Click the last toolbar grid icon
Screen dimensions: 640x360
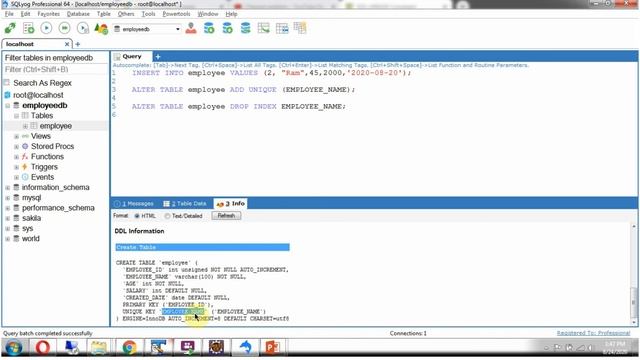300,28
